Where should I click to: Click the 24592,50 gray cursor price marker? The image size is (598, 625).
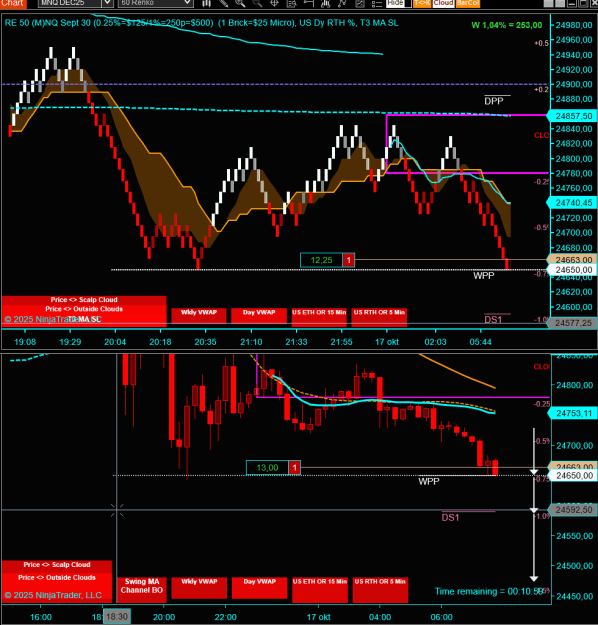coord(572,510)
